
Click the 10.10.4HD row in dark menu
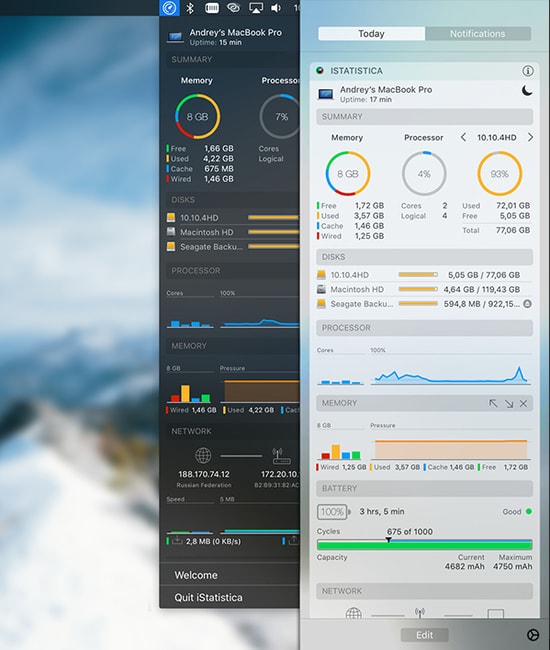[232, 218]
